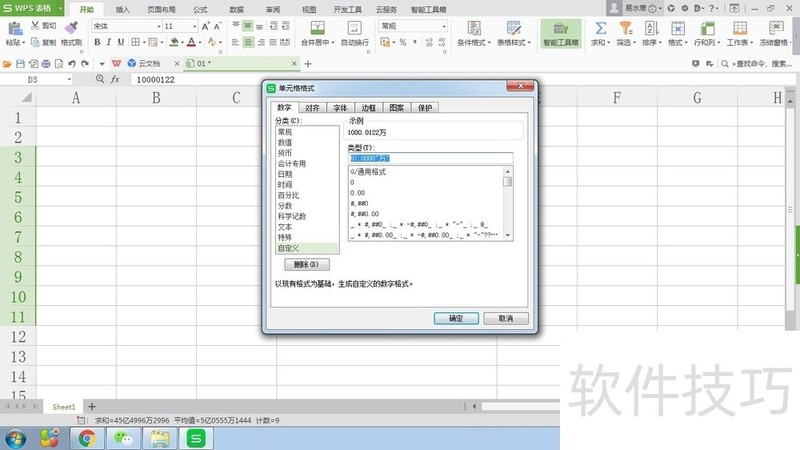Viewport: 800px width, 450px height.
Task: Click the add new sheet plus button
Action: [92, 406]
